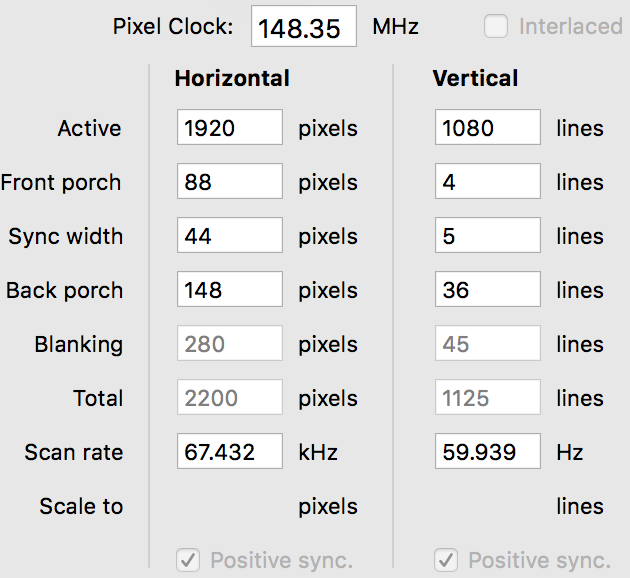
Task: Click the vertical Blanking lines field
Action: coord(488,344)
